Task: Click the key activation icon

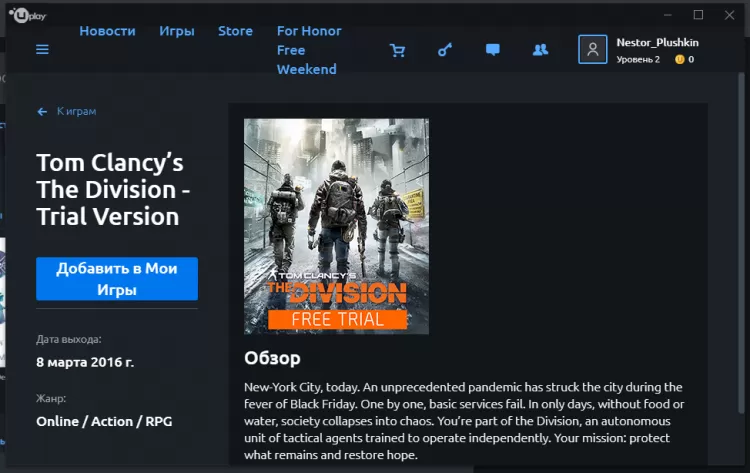Action: click(x=445, y=50)
